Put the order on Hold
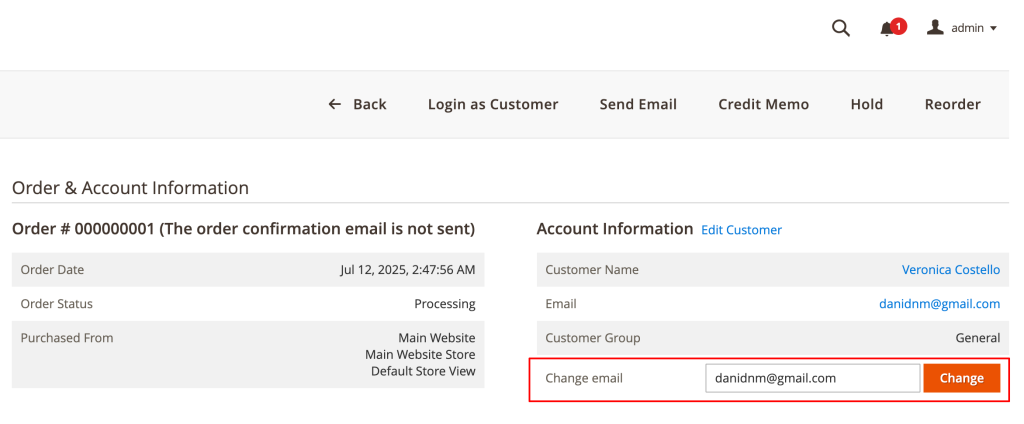The image size is (1024, 424). pos(866,104)
